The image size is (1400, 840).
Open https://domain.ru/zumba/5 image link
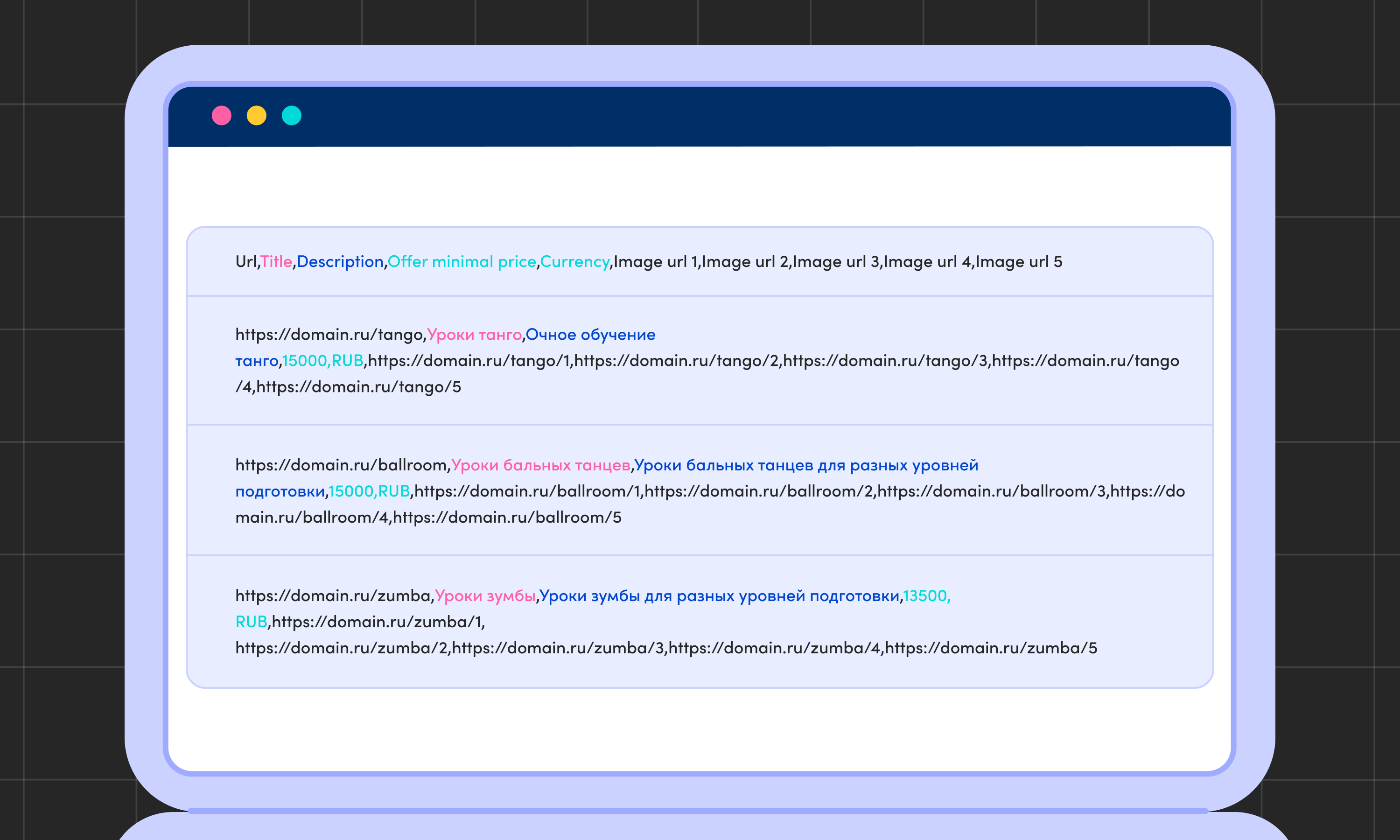point(991,648)
